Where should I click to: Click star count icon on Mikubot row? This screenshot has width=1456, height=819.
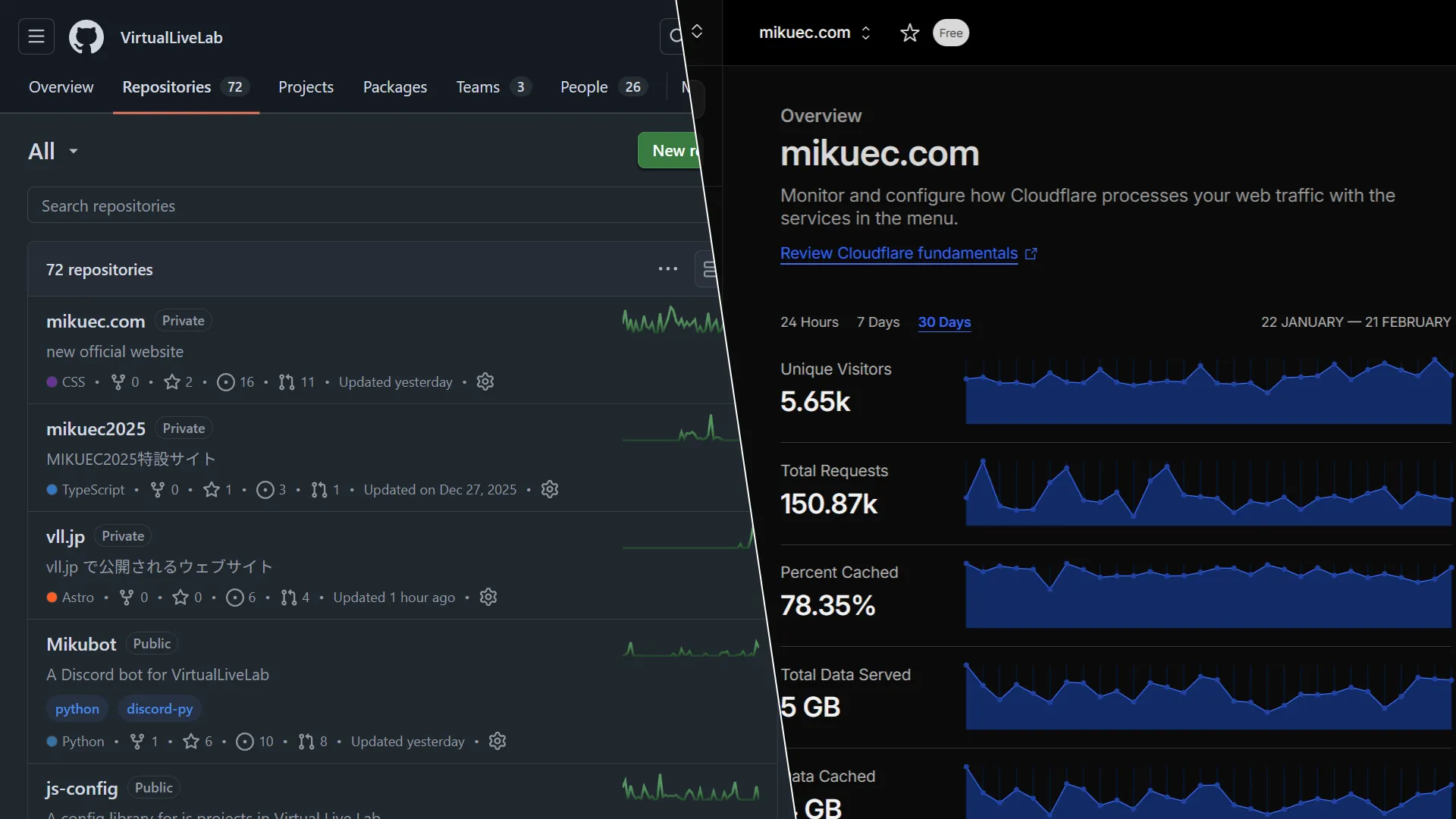pos(191,741)
